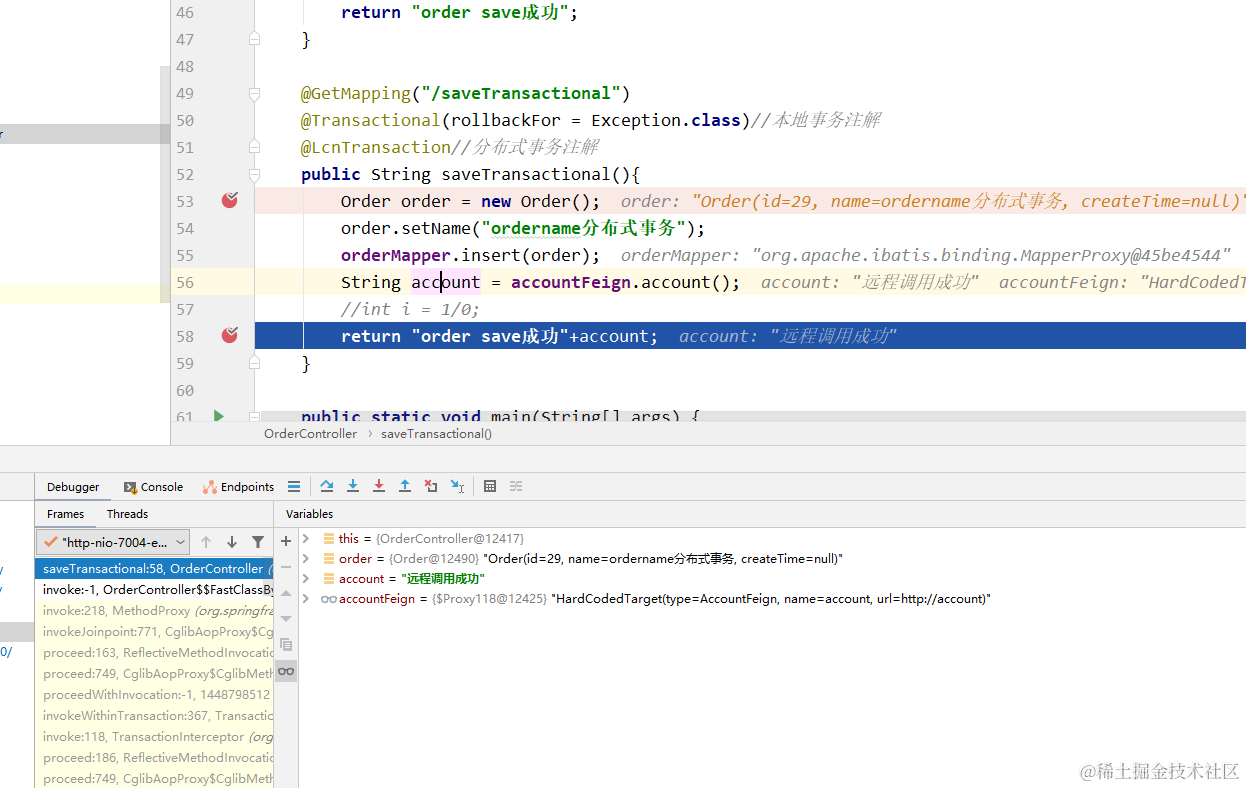This screenshot has height=788, width=1246.
Task: Switch to the Debugger tab
Action: (x=73, y=487)
